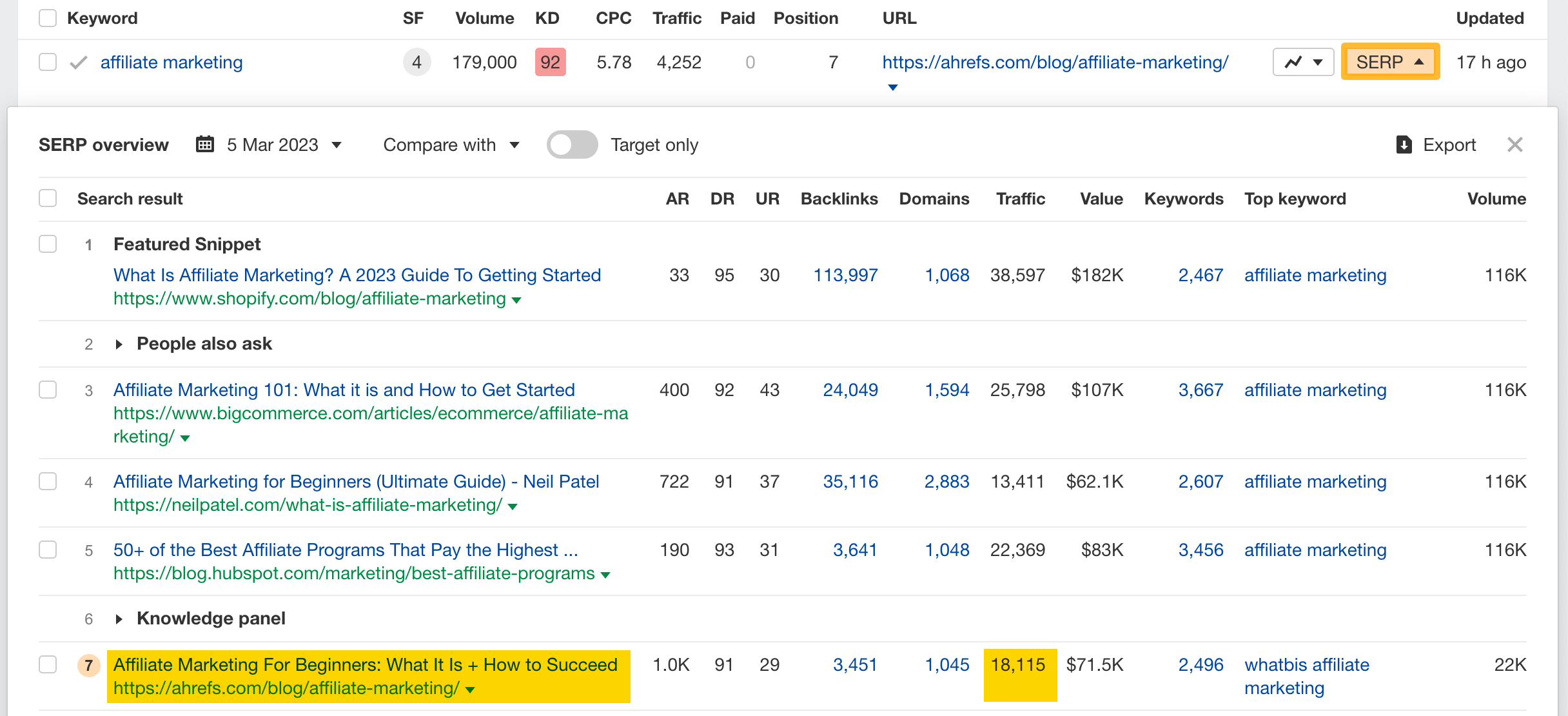Click the Updated 17 h ago text
The image size is (1568, 716).
1491,63
